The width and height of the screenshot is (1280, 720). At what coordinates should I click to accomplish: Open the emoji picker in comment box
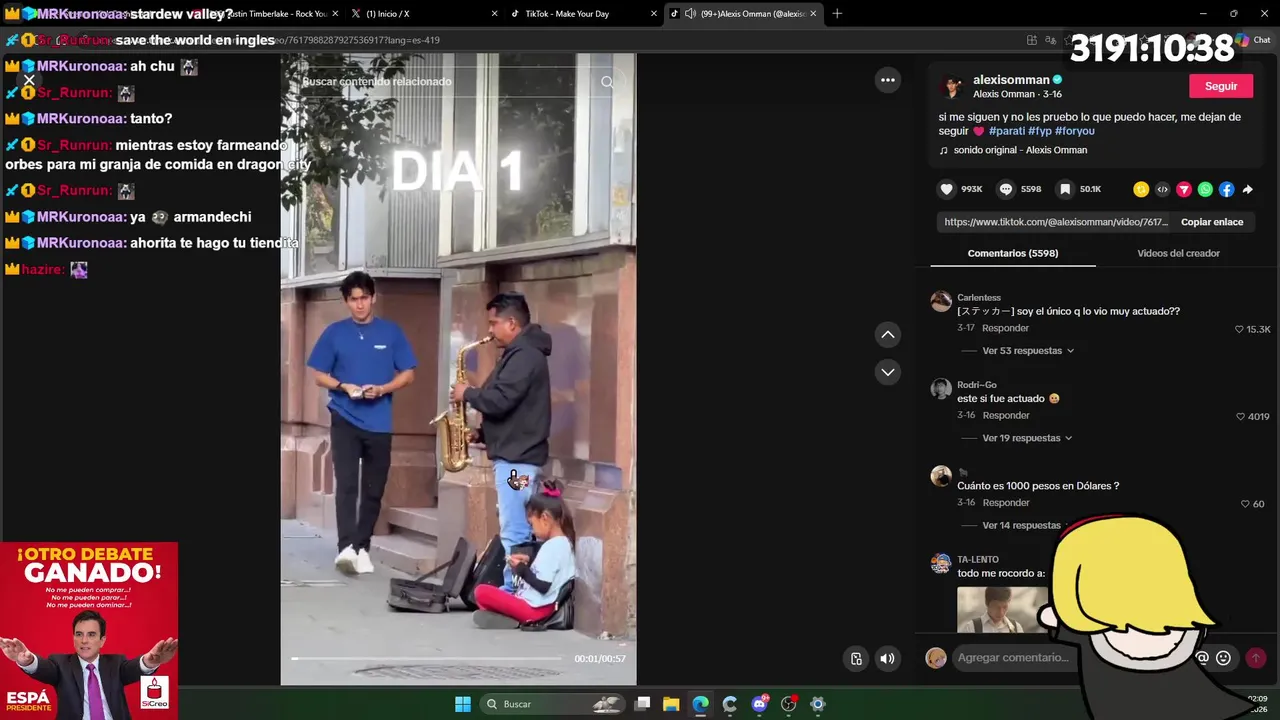(1223, 658)
